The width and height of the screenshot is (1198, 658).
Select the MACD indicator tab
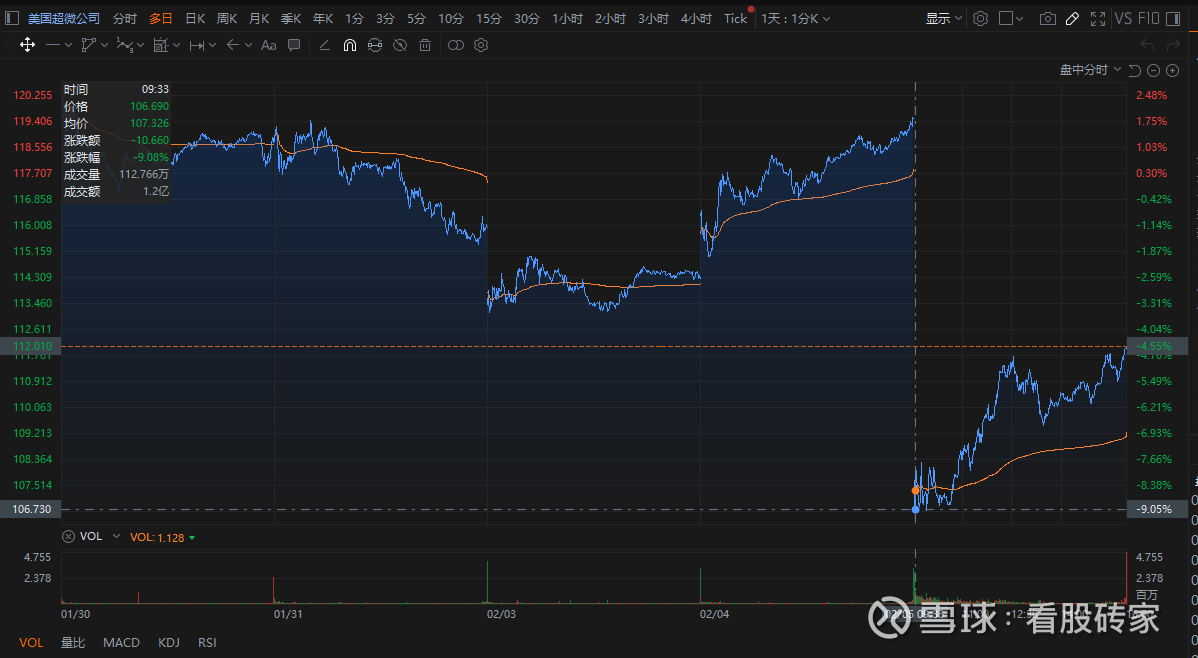click(121, 643)
